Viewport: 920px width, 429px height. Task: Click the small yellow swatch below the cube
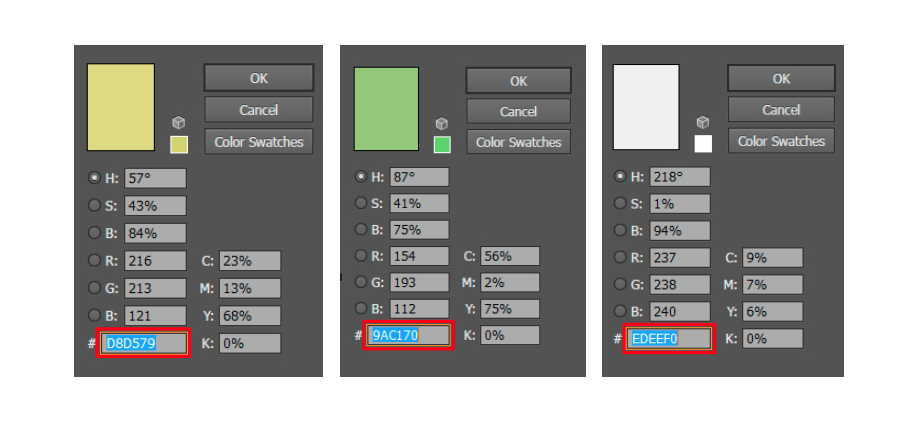pos(179,145)
